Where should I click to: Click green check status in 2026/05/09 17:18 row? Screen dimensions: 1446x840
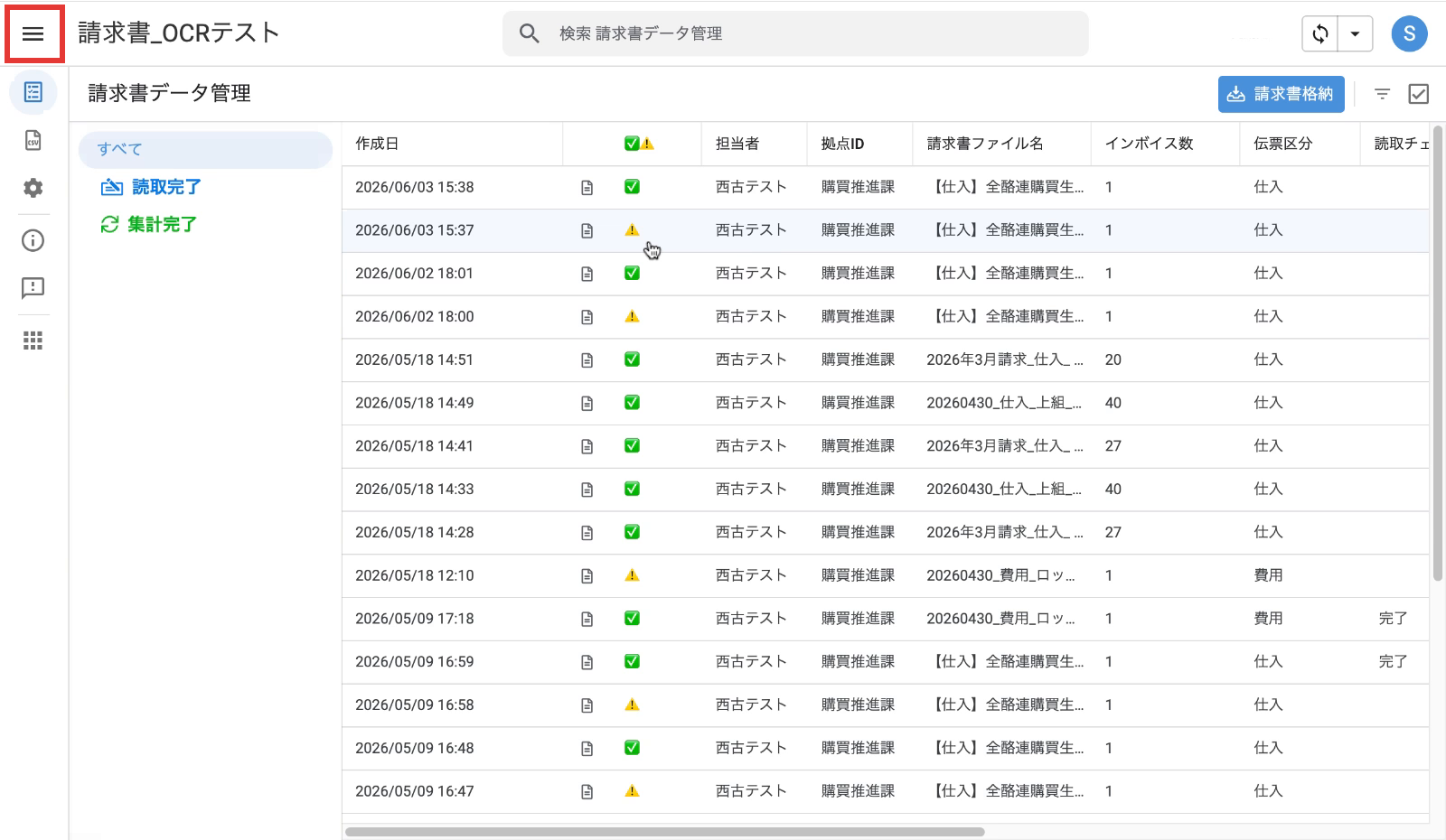point(633,619)
